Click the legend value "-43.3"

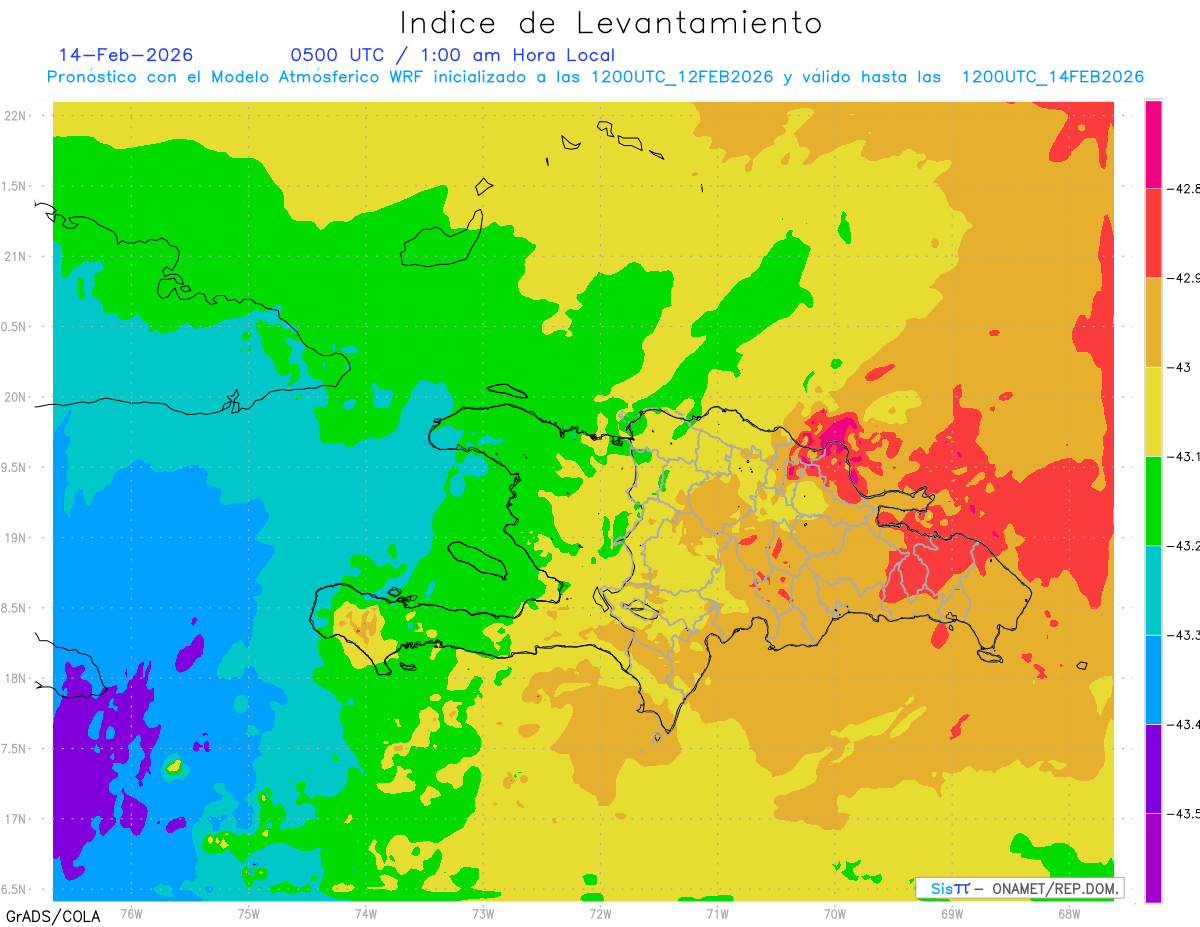(1183, 635)
